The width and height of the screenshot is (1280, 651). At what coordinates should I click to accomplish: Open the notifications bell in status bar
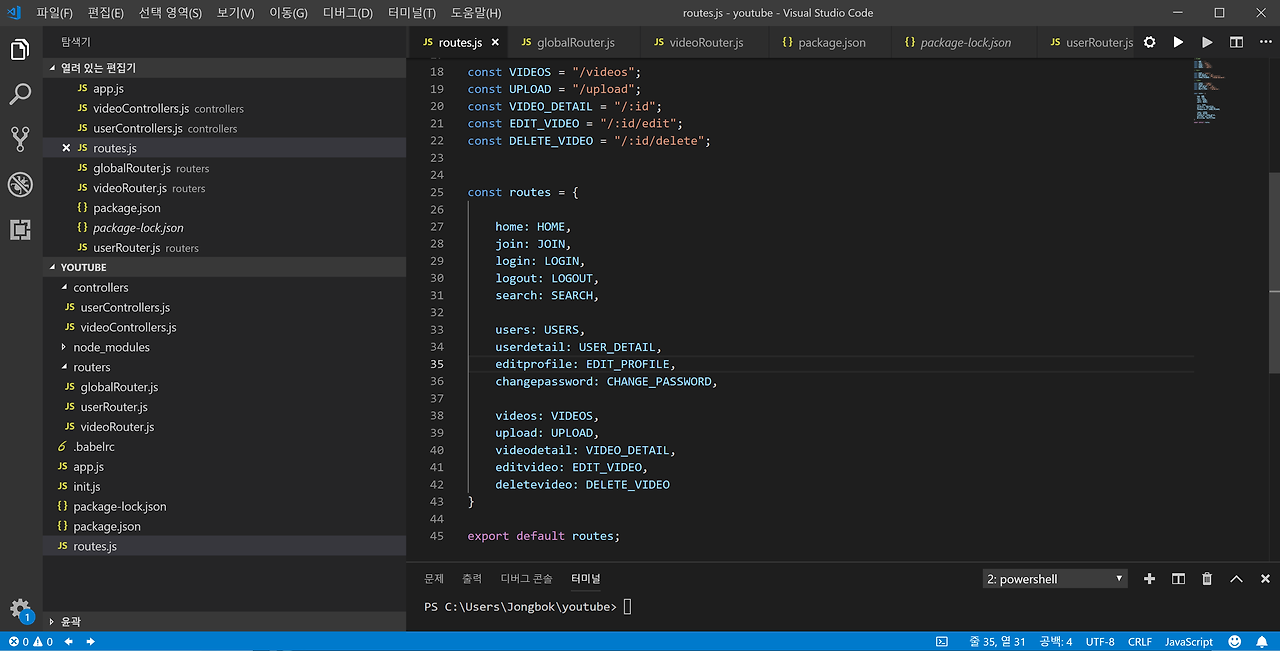[1263, 642]
